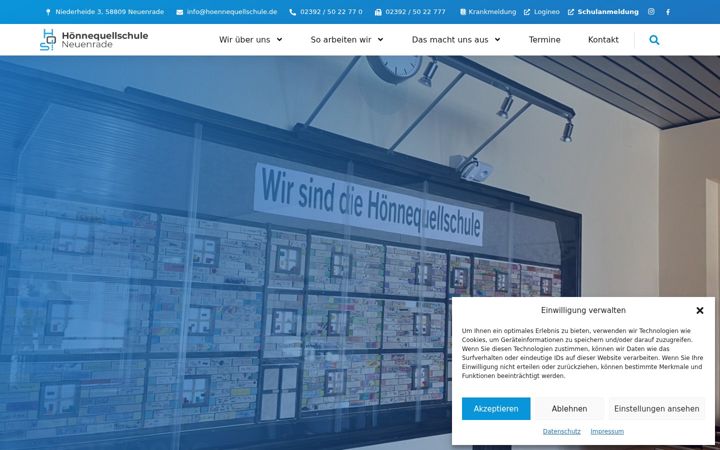The image size is (720, 450).
Task: Open the Wir über uns menu
Action: pyautogui.click(x=244, y=39)
